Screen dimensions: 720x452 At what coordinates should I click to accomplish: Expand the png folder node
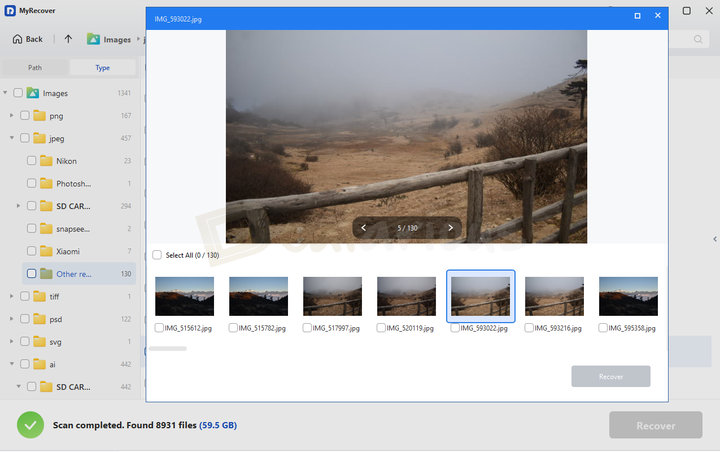(11, 115)
